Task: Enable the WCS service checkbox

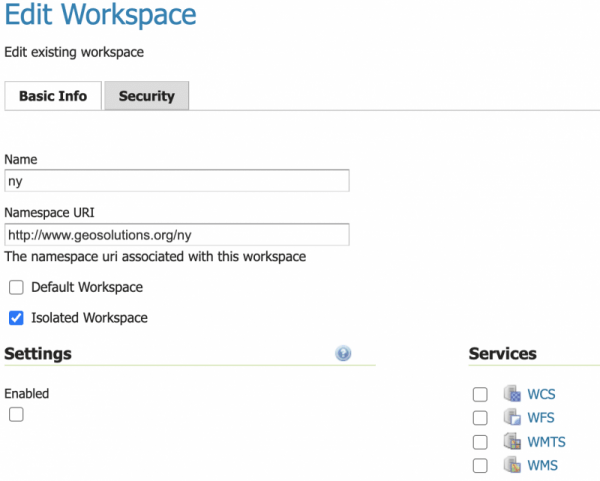Action: click(x=480, y=394)
